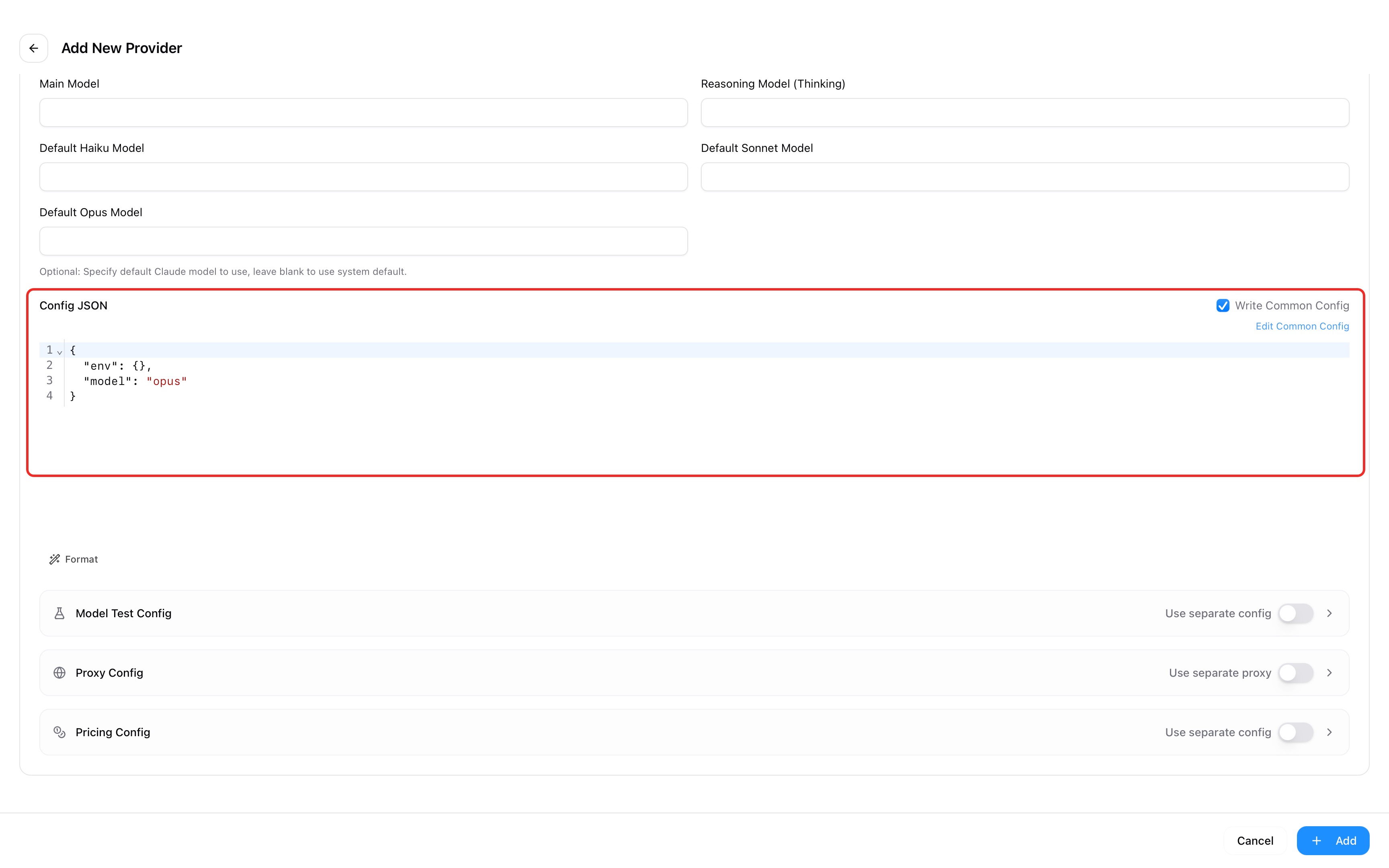Viewport: 1389px width, 868px height.
Task: Click the "opus" value in JSON editor
Action: click(x=166, y=381)
